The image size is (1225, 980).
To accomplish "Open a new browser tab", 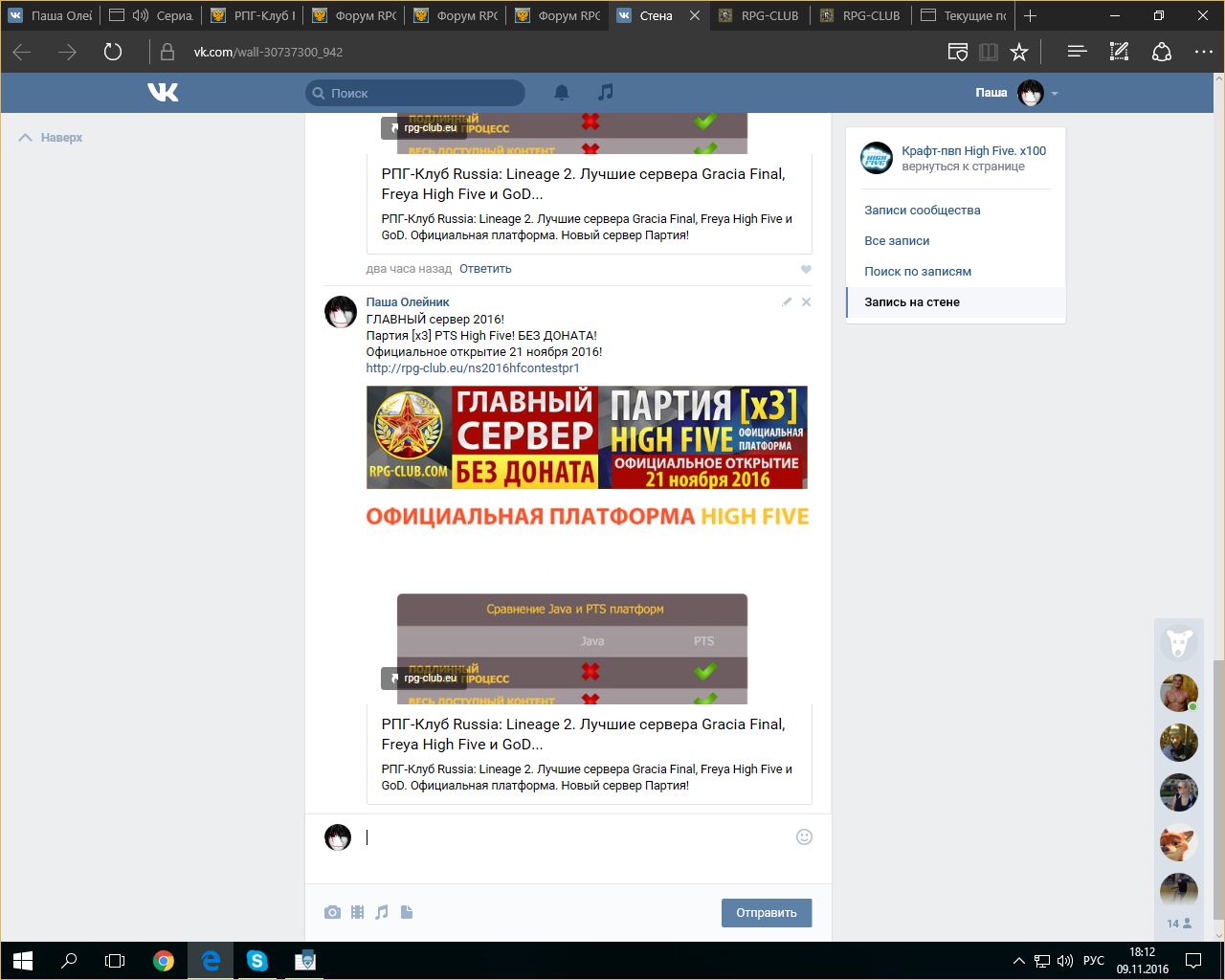I will [1030, 15].
